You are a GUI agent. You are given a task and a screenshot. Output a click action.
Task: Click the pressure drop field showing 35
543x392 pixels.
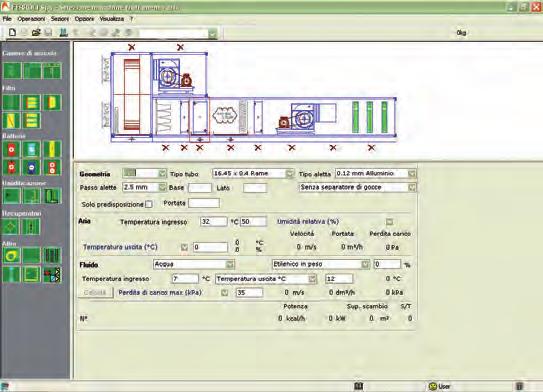pos(249,293)
